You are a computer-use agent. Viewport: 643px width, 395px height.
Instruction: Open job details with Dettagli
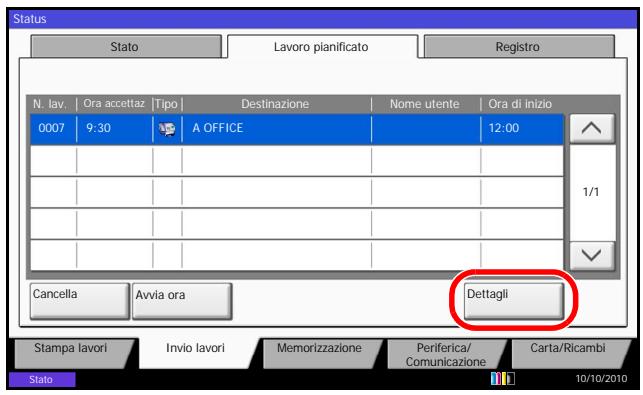point(514,301)
